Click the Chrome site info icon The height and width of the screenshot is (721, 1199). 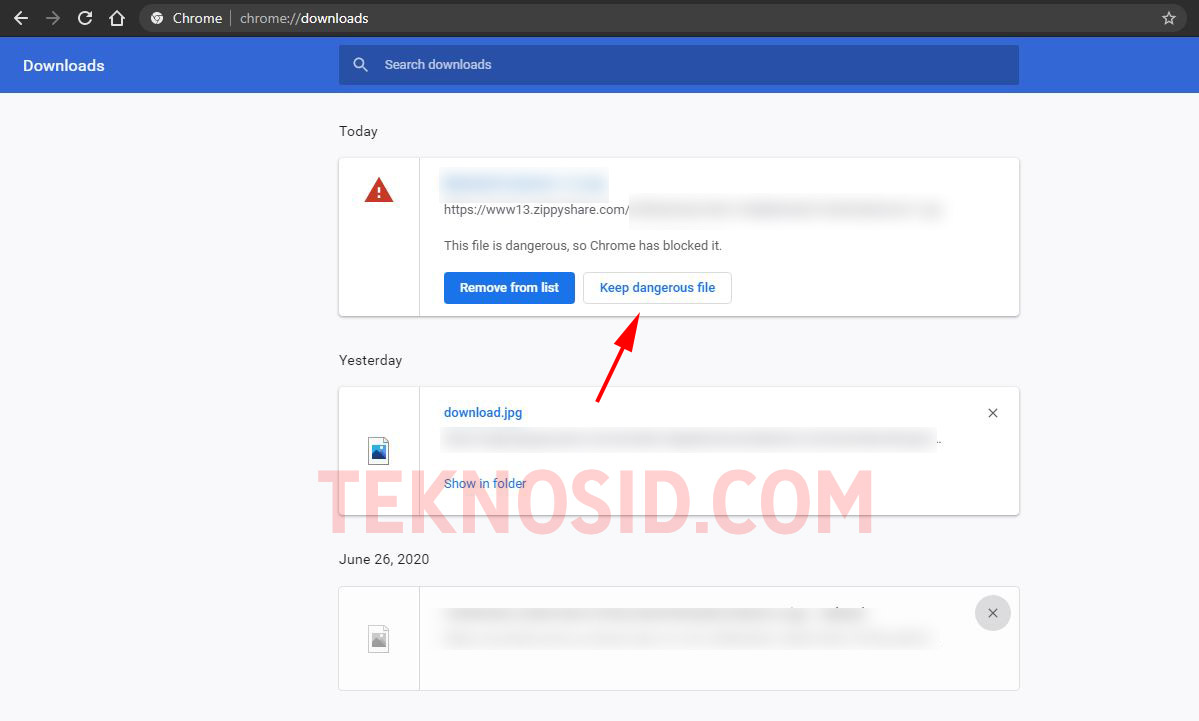coord(157,18)
